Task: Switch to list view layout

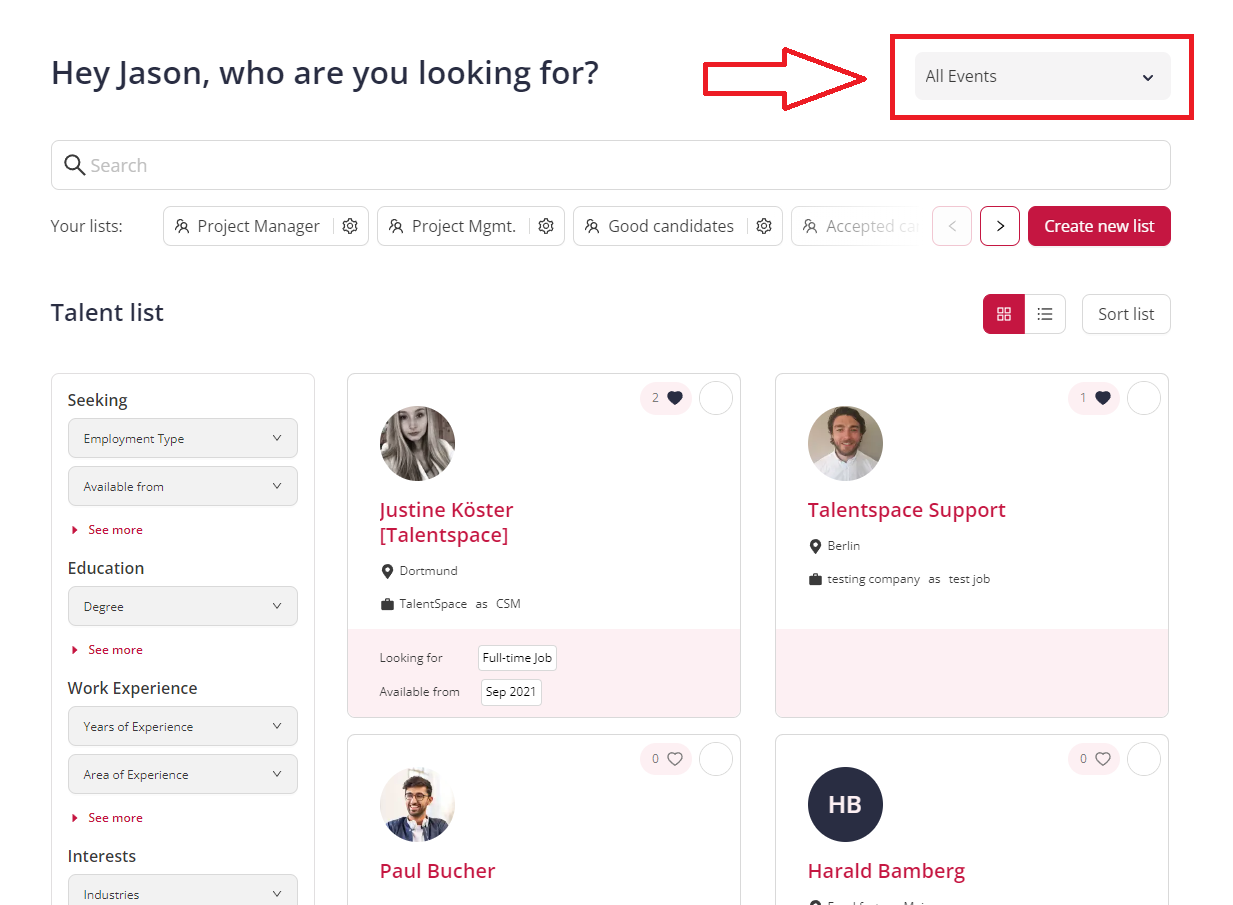Action: coord(1045,314)
